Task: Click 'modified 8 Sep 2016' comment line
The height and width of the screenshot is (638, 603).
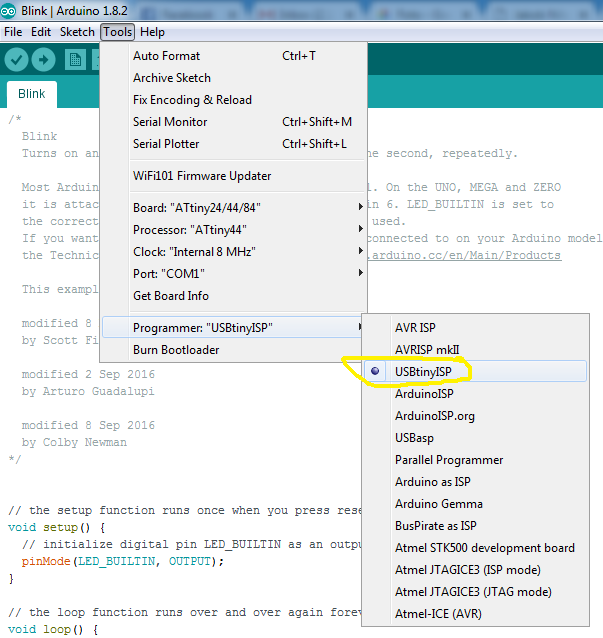Action: tap(88, 425)
